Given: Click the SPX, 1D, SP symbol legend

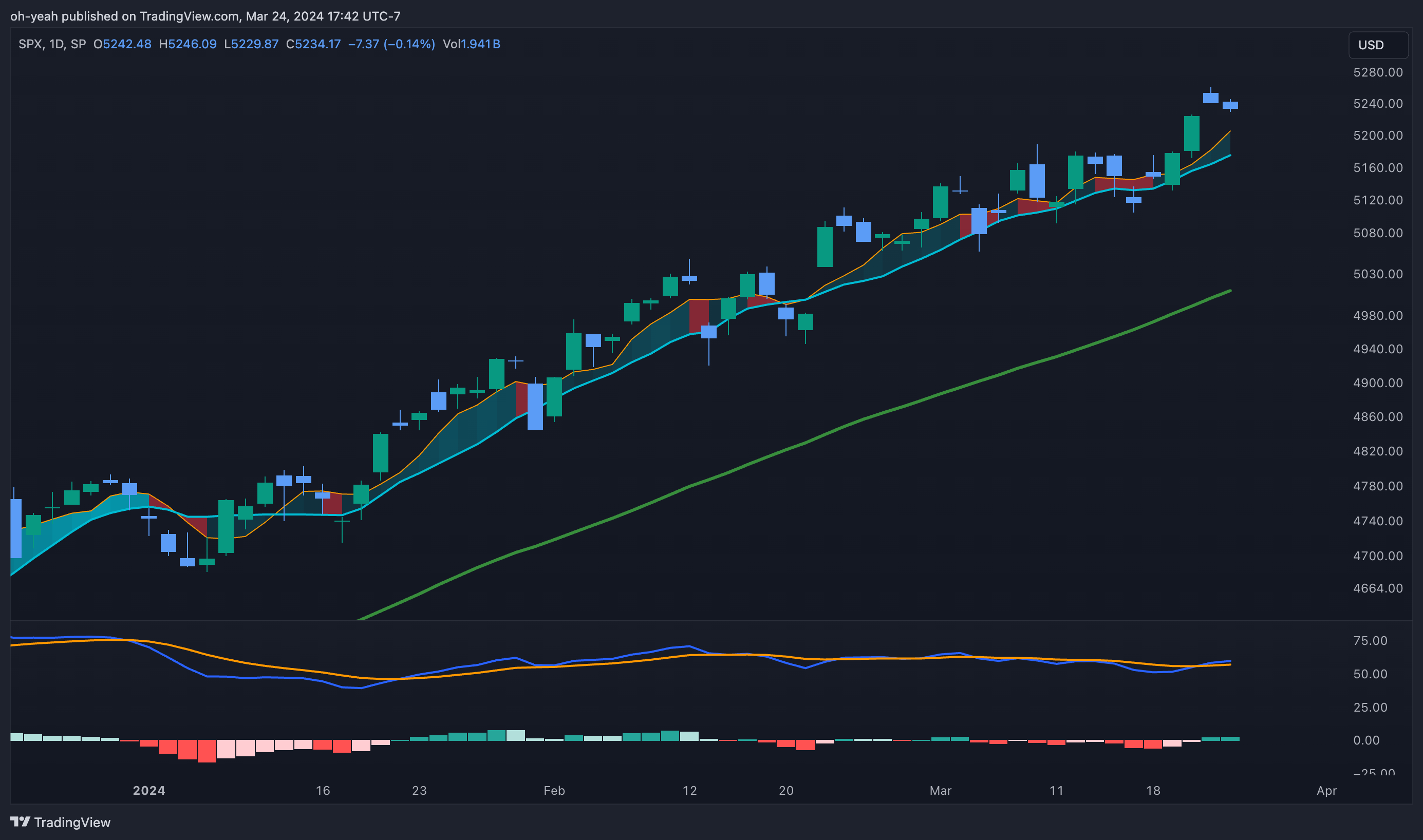Looking at the screenshot, I should click(52, 44).
